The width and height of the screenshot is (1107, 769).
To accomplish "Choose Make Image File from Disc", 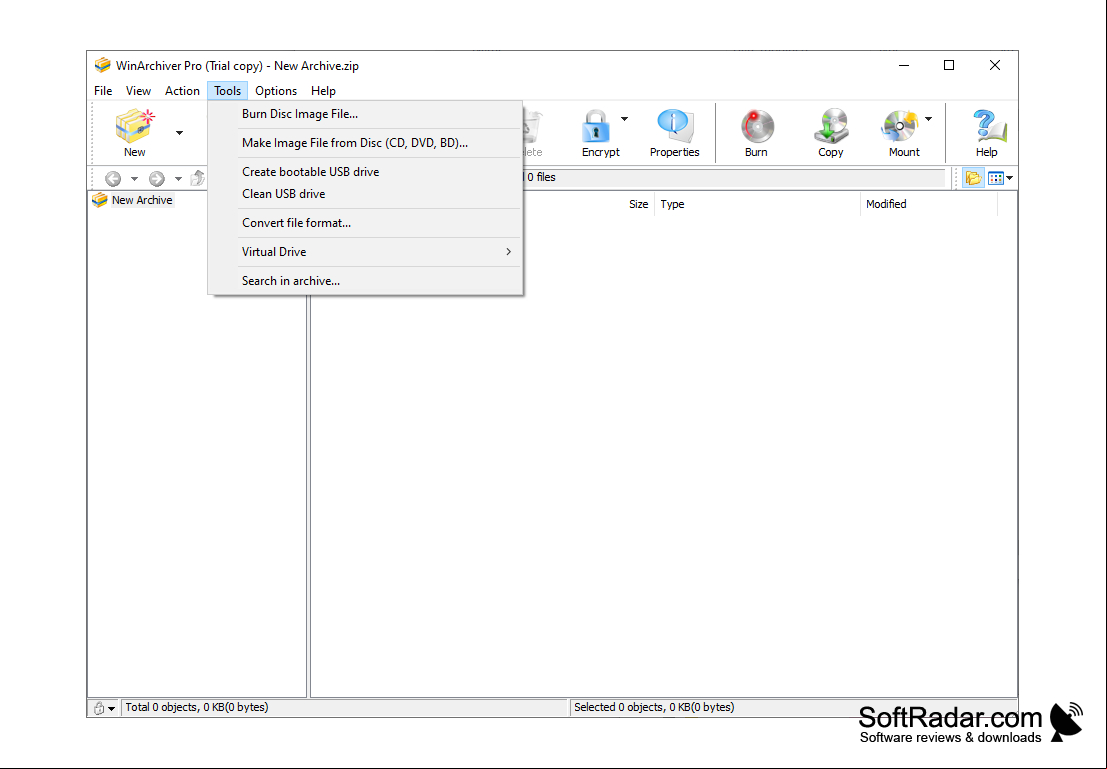I will click(x=366, y=143).
